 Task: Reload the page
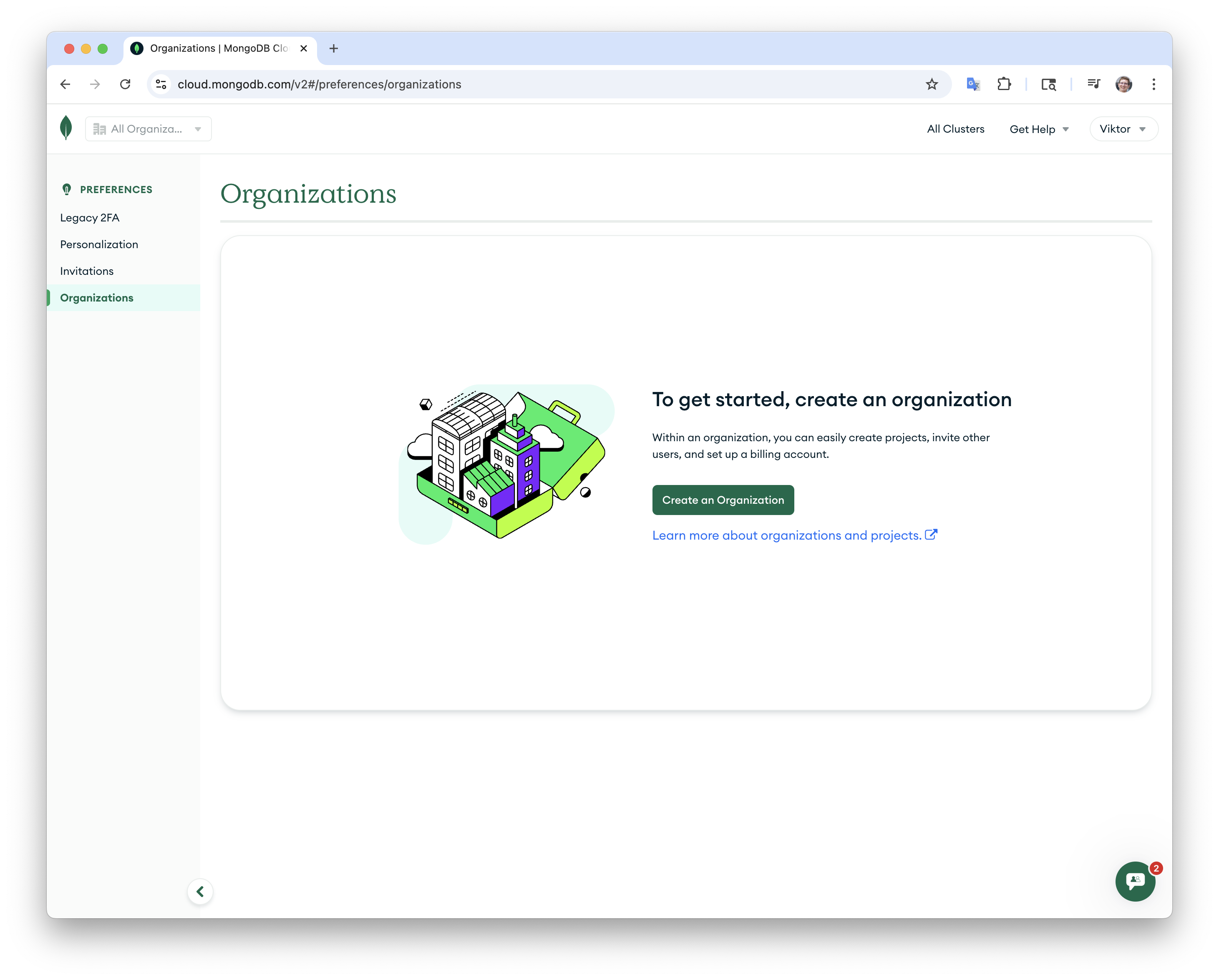point(125,84)
